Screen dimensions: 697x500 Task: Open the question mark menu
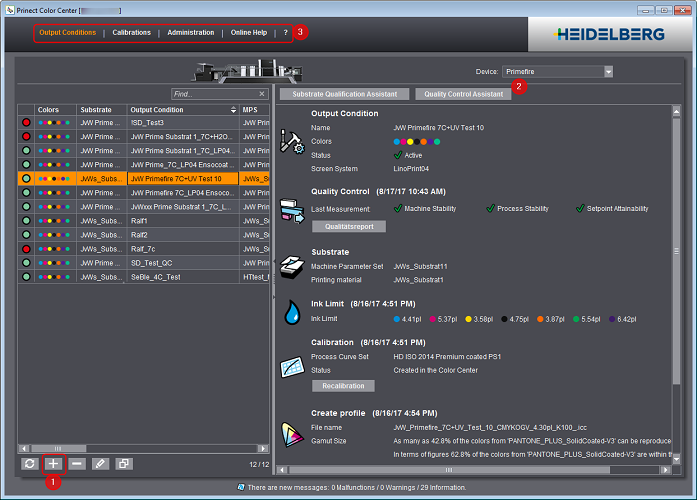285,32
